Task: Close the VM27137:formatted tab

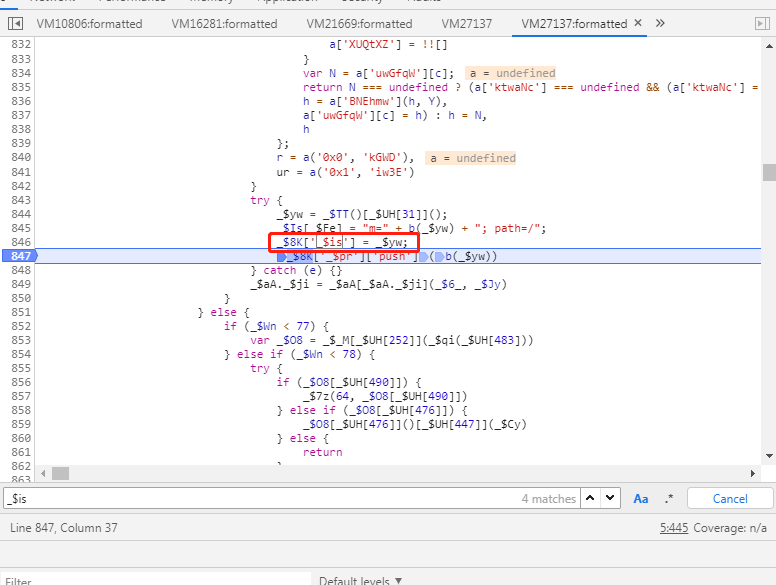Action: point(638,23)
